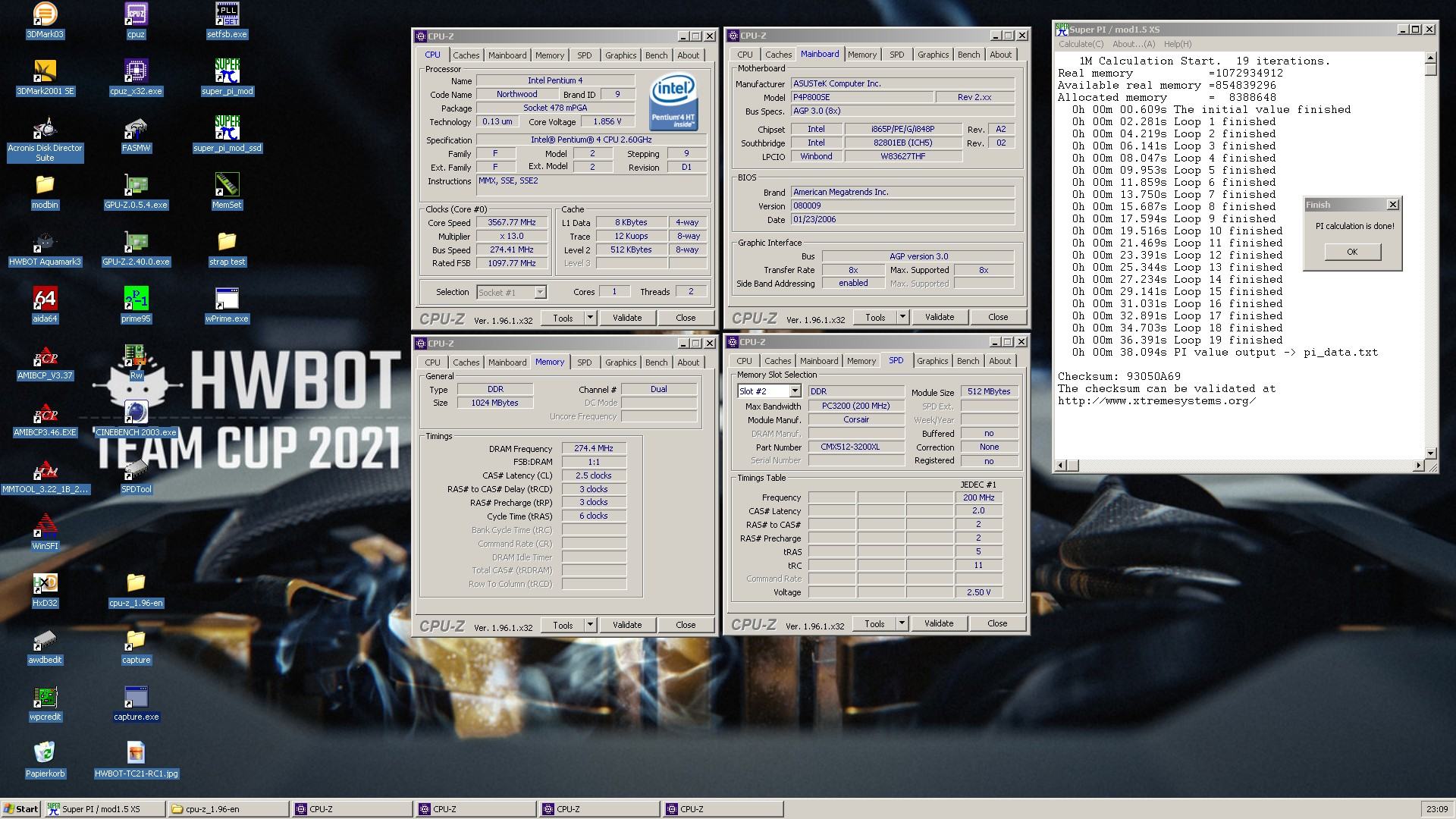Screen dimensions: 1456x819
Task: Open GPU-Z.2.40.0.exe icon
Action: (136, 248)
